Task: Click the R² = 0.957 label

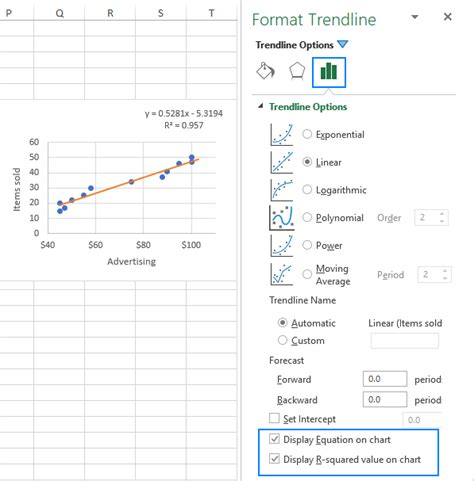Action: (184, 125)
